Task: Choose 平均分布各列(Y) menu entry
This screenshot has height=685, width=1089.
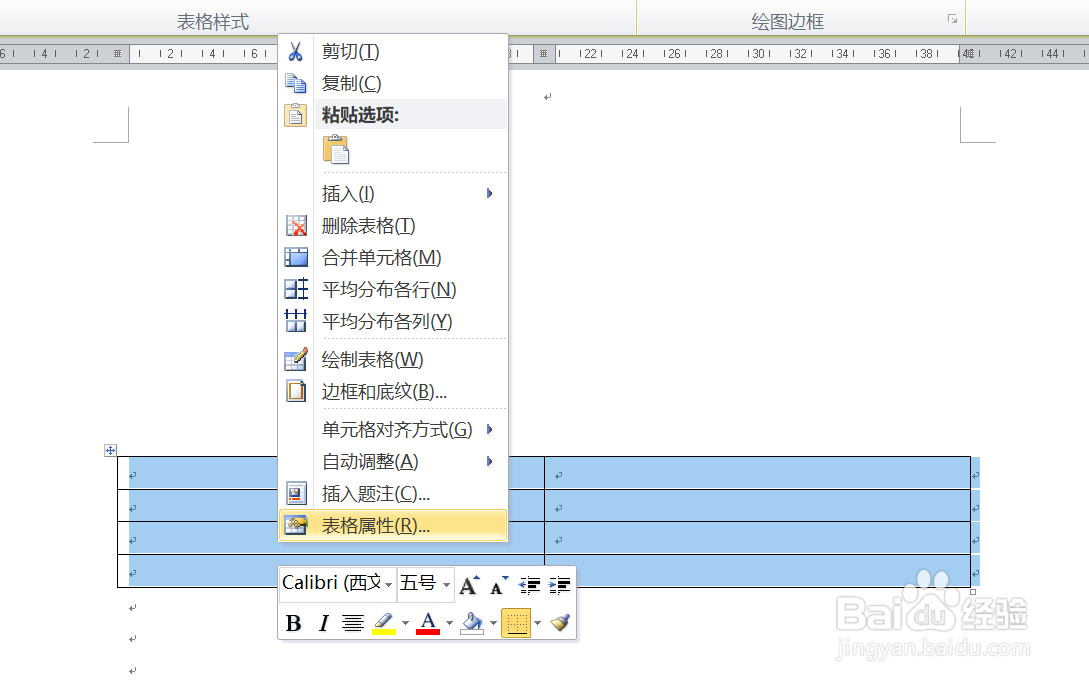Action: pyautogui.click(x=393, y=321)
